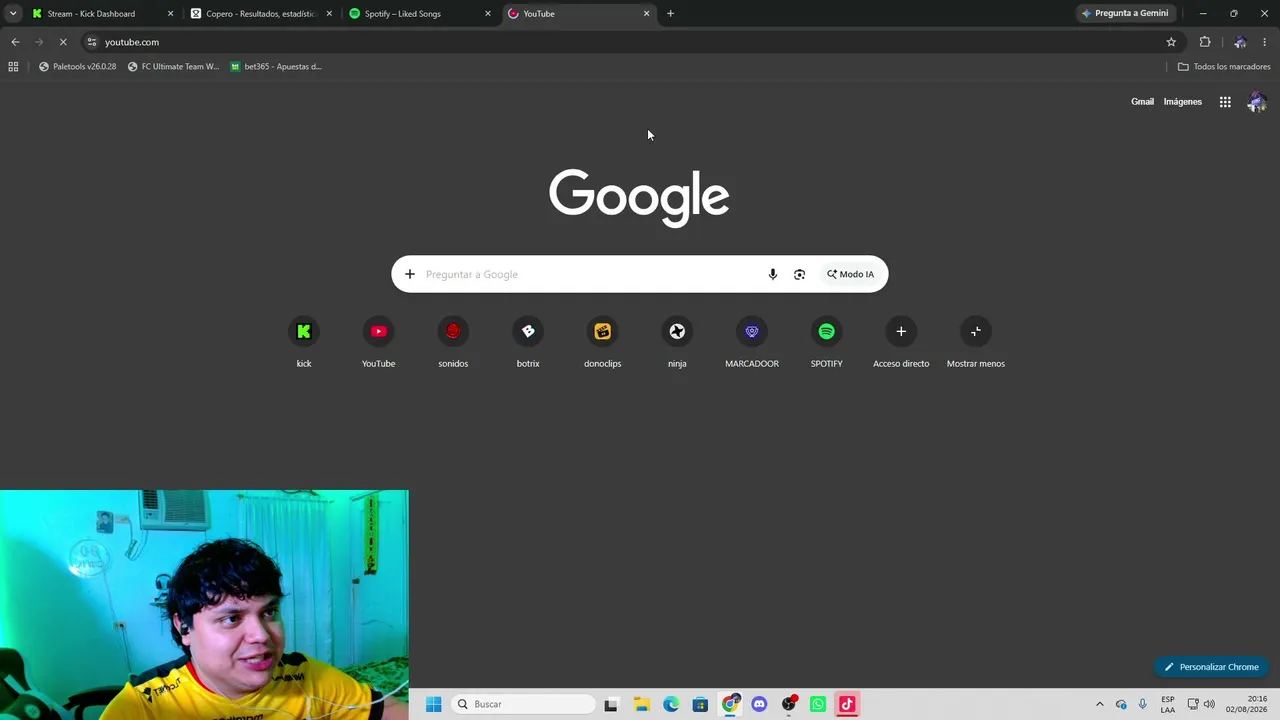This screenshot has width=1280, height=720.
Task: Click the Modo IA button
Action: pos(850,274)
